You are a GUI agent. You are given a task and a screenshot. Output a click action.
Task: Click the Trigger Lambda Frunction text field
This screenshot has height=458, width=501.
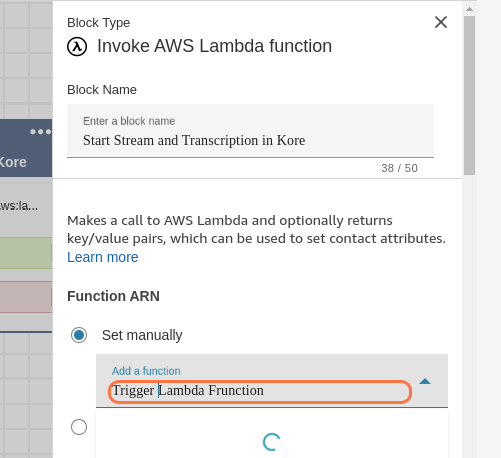pyautogui.click(x=260, y=391)
